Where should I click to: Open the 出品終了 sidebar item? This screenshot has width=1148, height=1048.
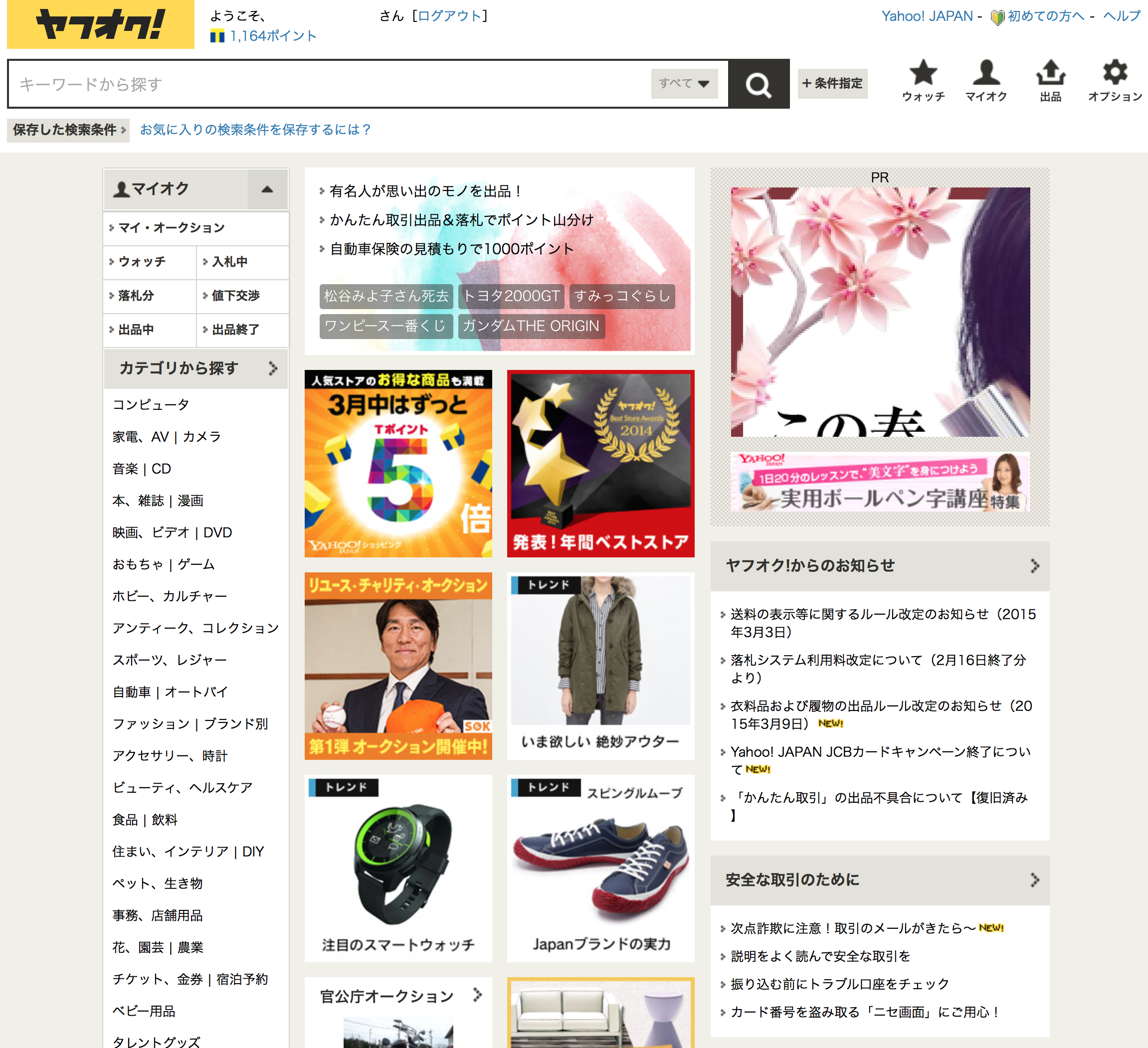click(x=242, y=330)
